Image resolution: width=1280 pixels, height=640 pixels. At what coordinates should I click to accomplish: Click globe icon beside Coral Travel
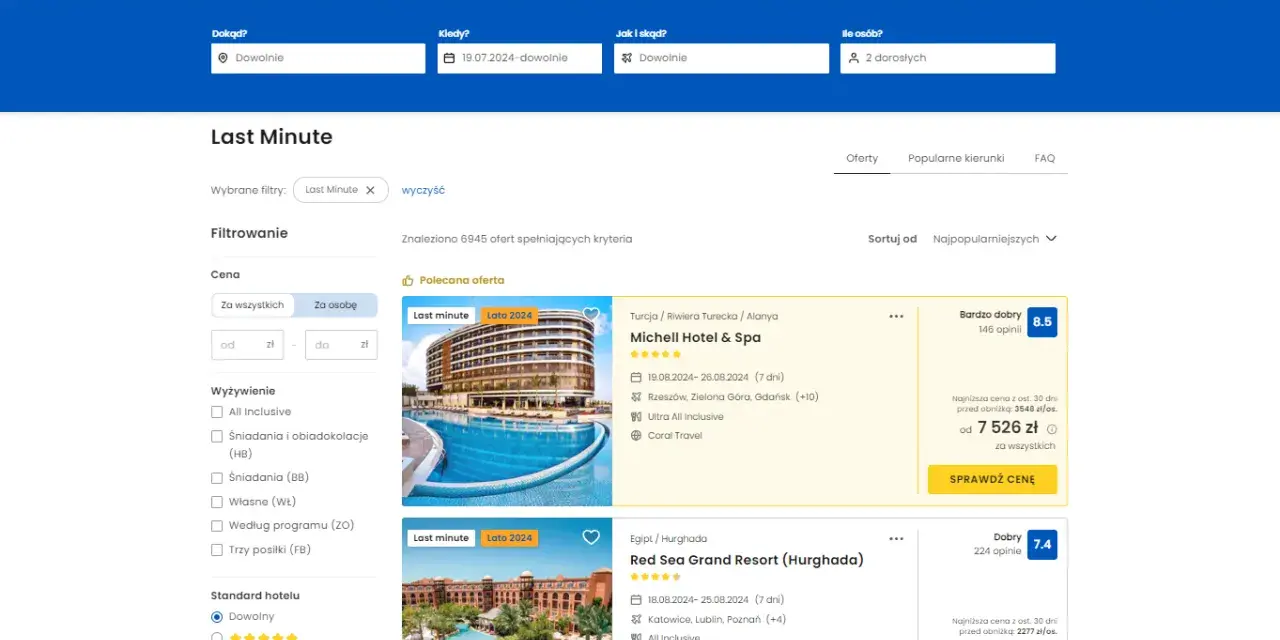click(636, 435)
